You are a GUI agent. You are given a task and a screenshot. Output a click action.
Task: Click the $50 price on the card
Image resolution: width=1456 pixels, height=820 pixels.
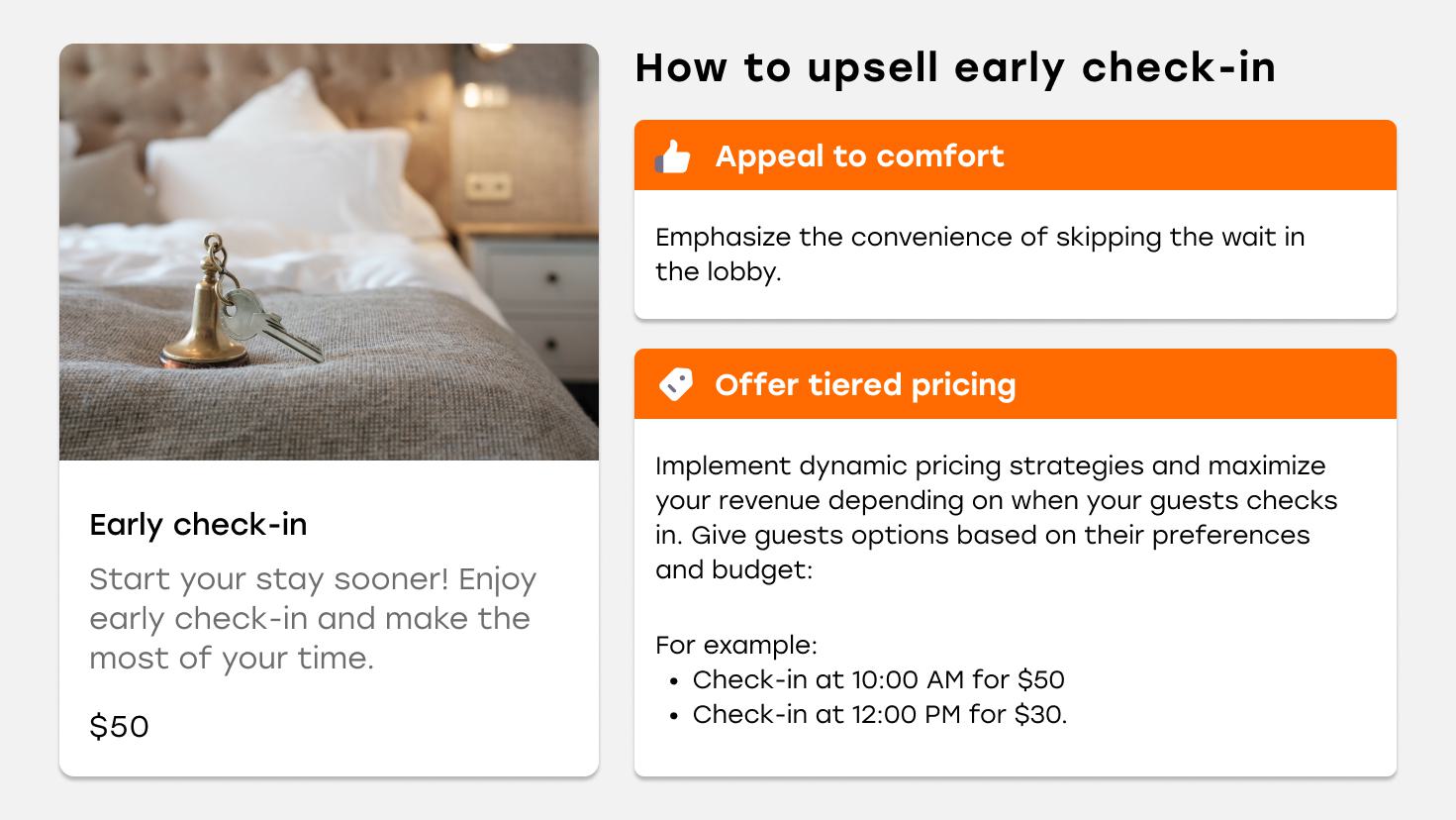point(119,726)
